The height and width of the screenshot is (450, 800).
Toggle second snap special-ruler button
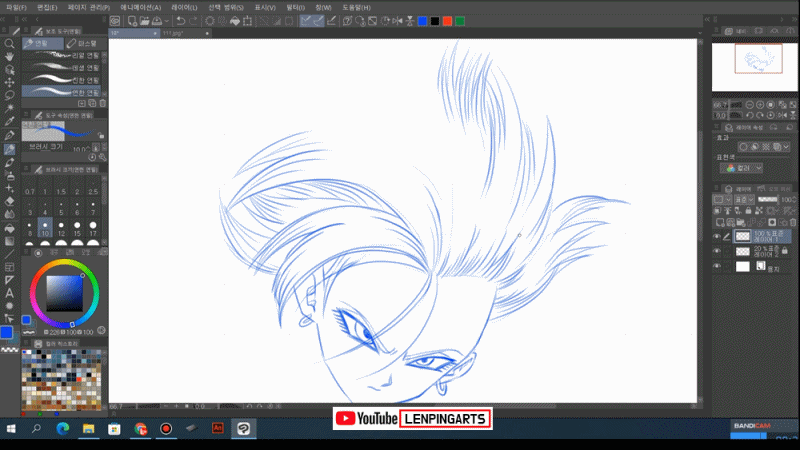click(x=318, y=21)
